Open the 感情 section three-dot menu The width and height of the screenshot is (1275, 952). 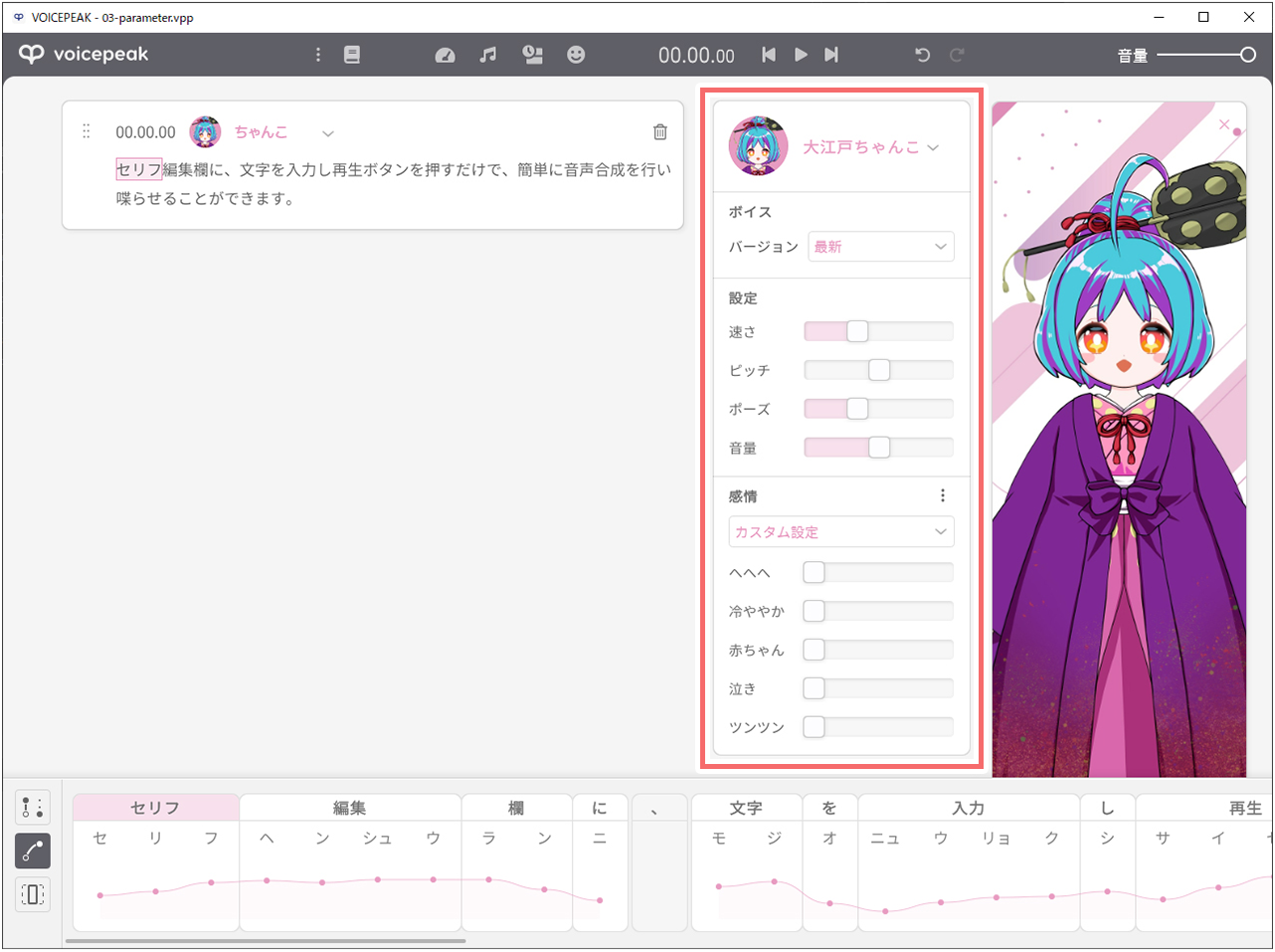point(943,495)
